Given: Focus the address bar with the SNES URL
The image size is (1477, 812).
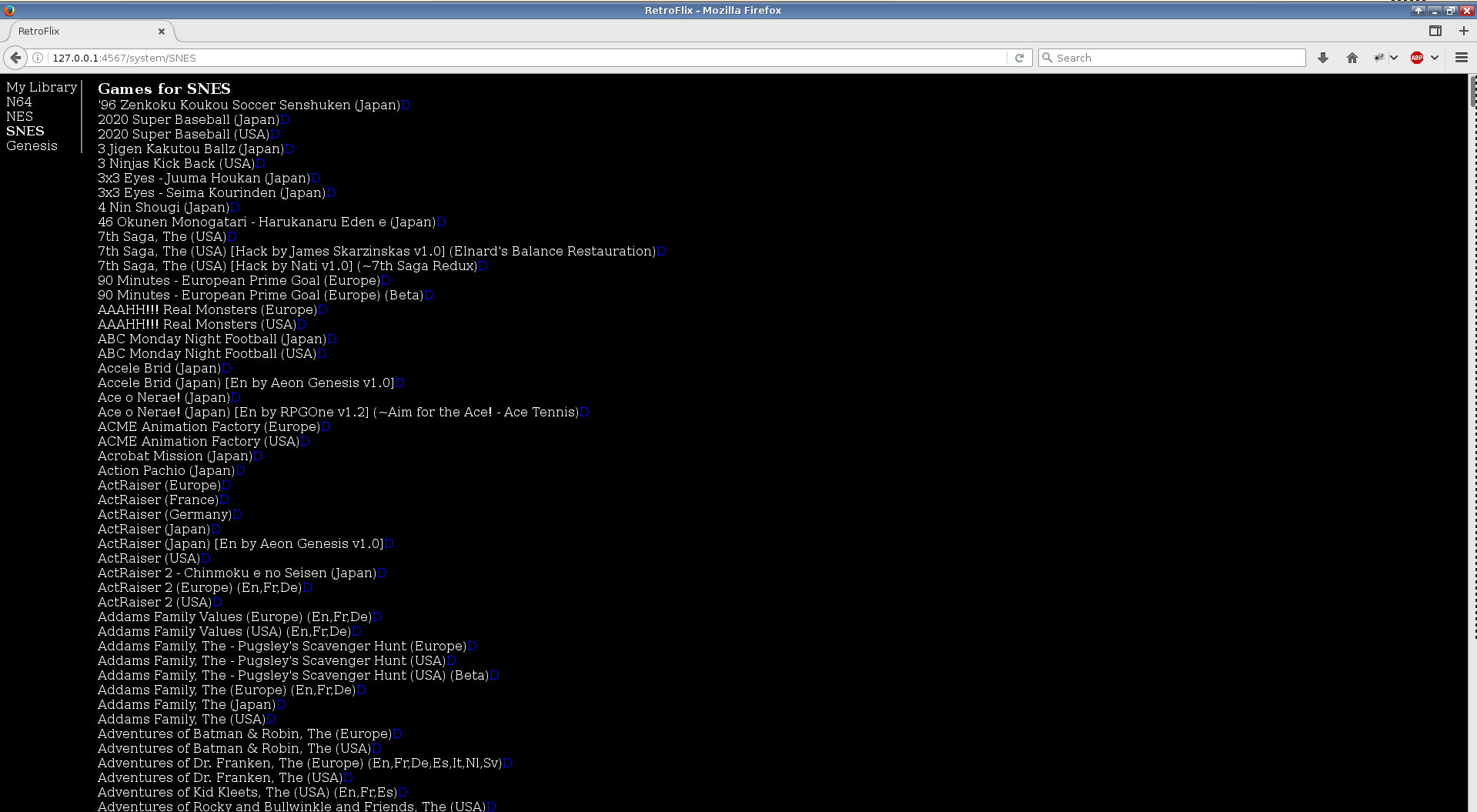Looking at the screenshot, I should pos(527,58).
